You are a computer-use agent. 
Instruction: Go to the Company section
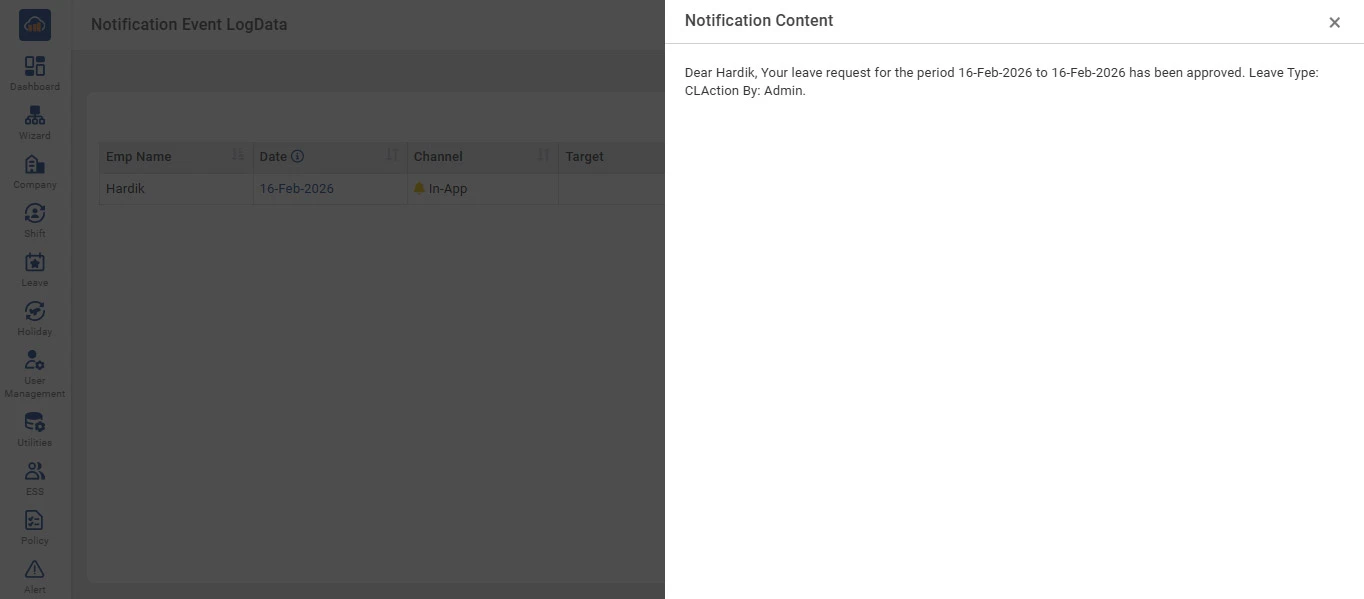tap(35, 165)
